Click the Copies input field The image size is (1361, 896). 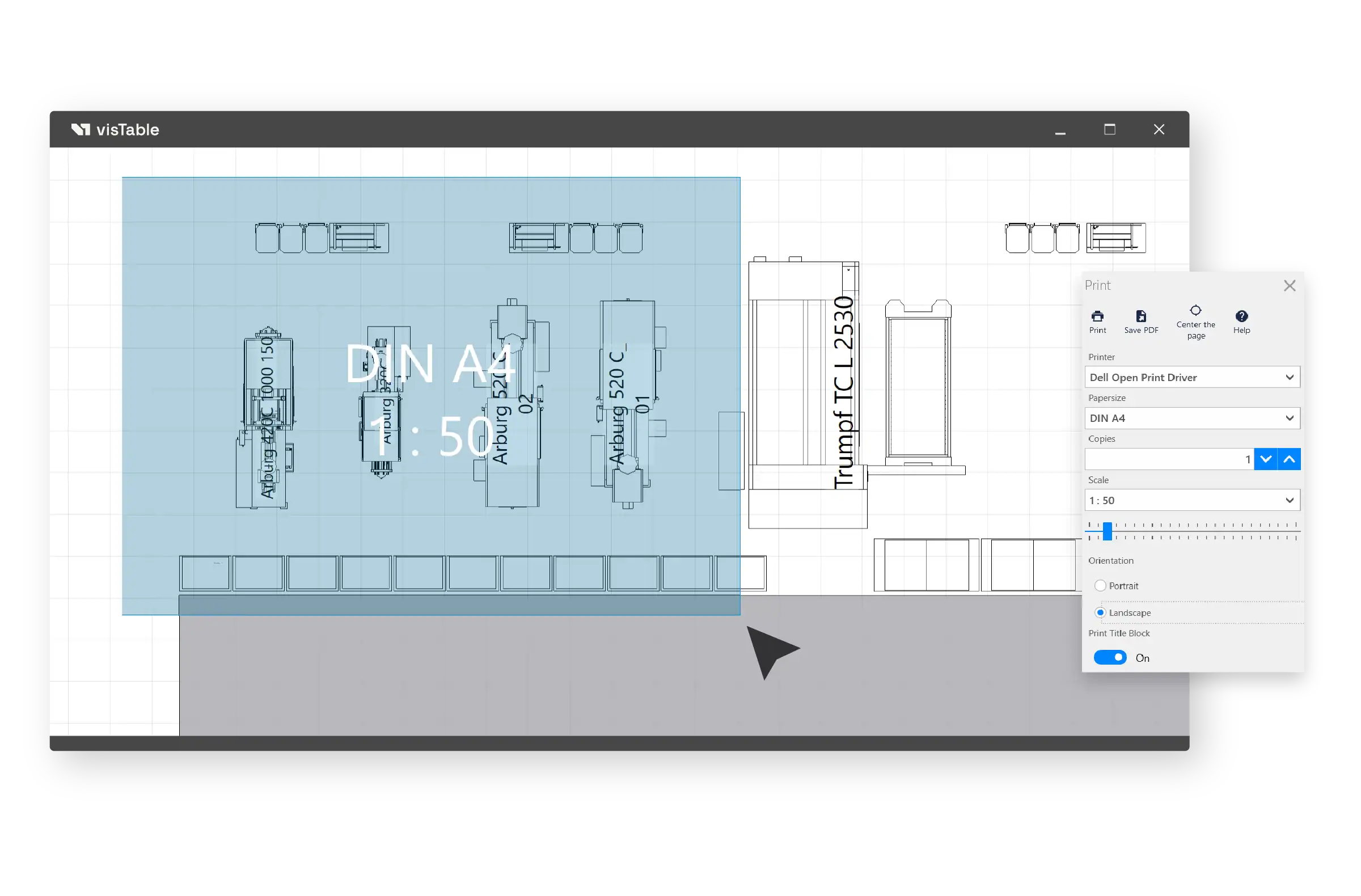[x=1169, y=459]
